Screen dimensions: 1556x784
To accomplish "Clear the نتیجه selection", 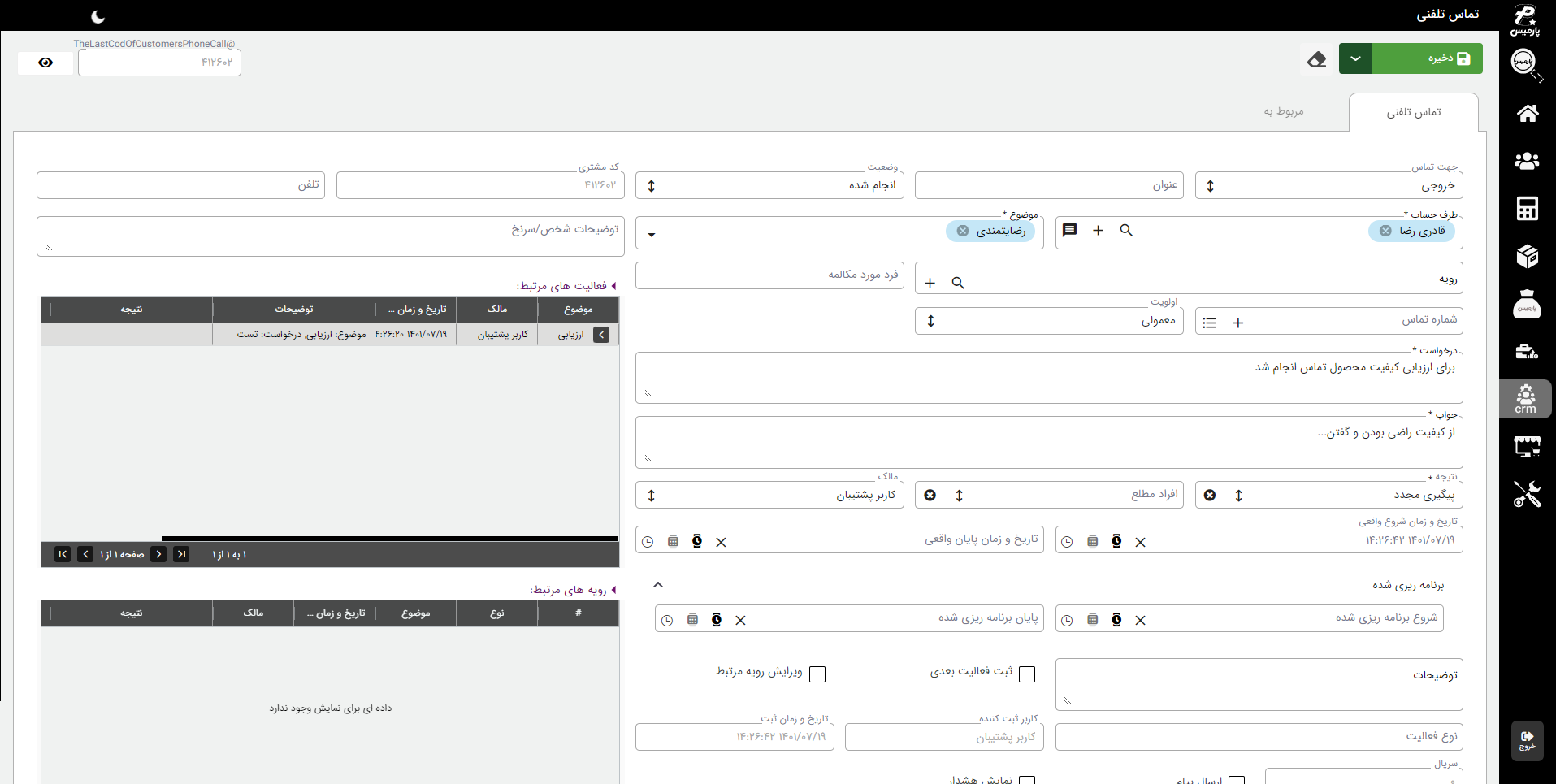I will (1210, 495).
